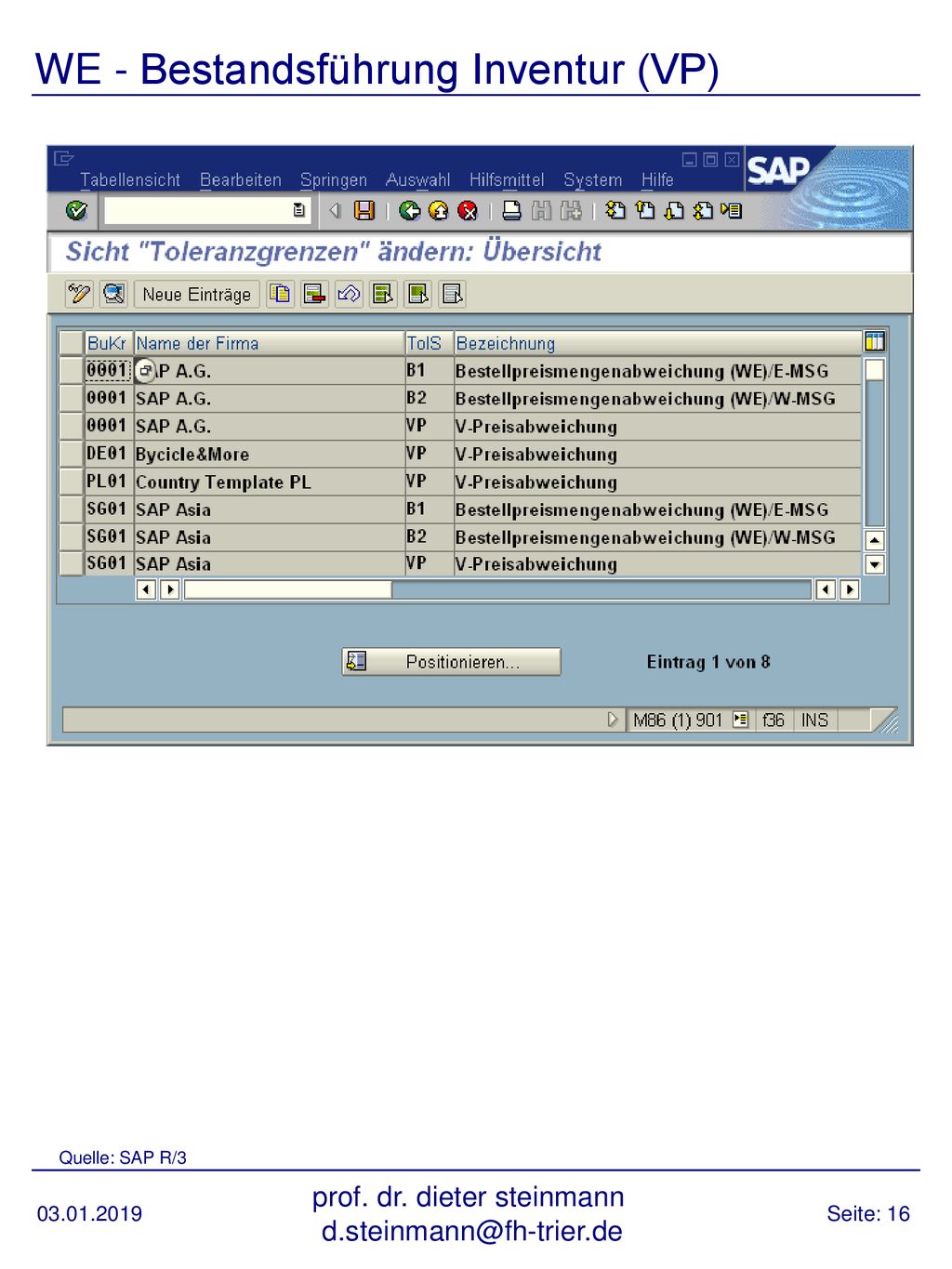Click the horizontal scrollbar thumb of the table
Screen dimensions: 952x1269
pyautogui.click(x=288, y=589)
